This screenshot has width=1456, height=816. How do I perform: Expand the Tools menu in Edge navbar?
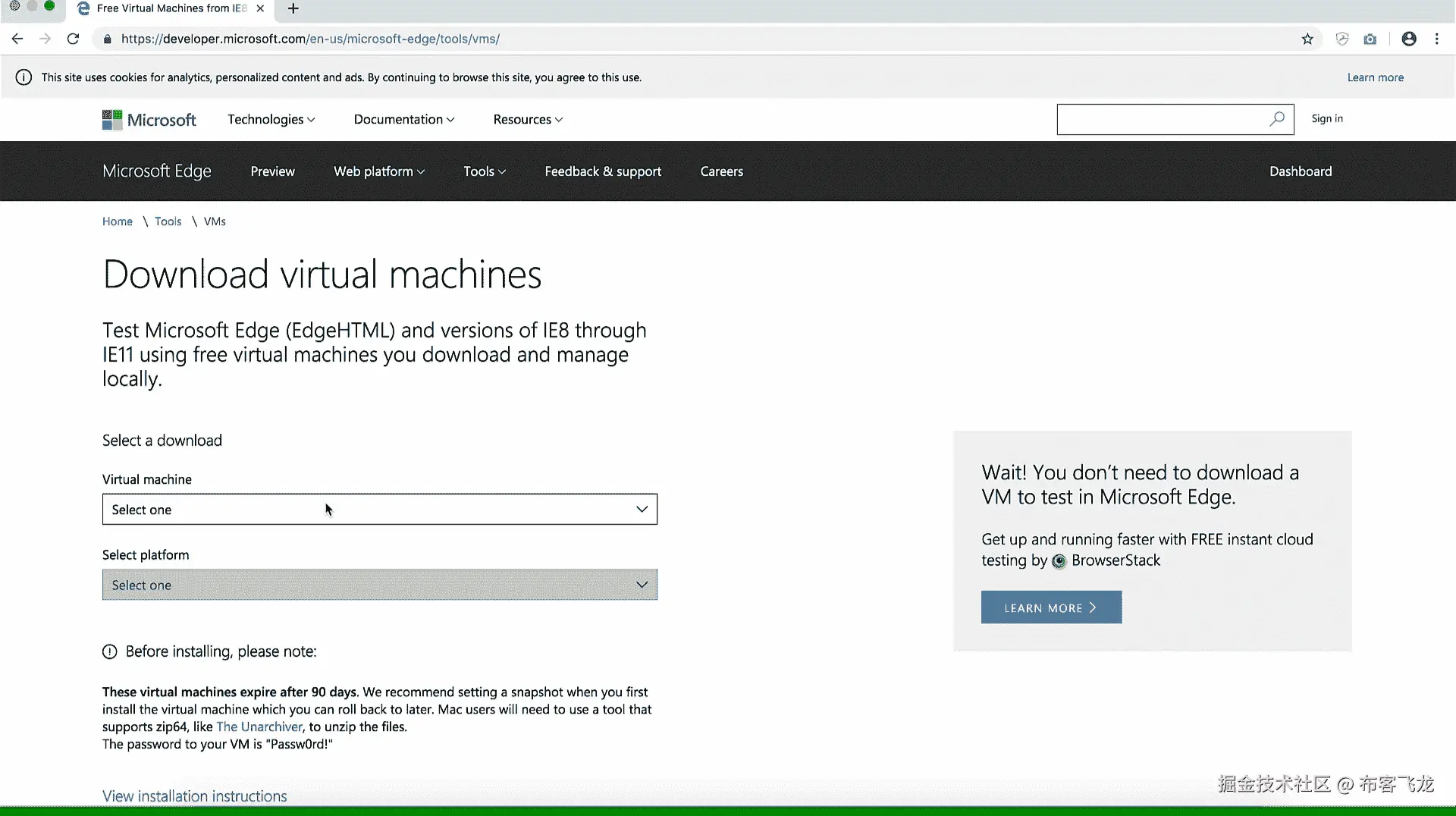pyautogui.click(x=485, y=171)
